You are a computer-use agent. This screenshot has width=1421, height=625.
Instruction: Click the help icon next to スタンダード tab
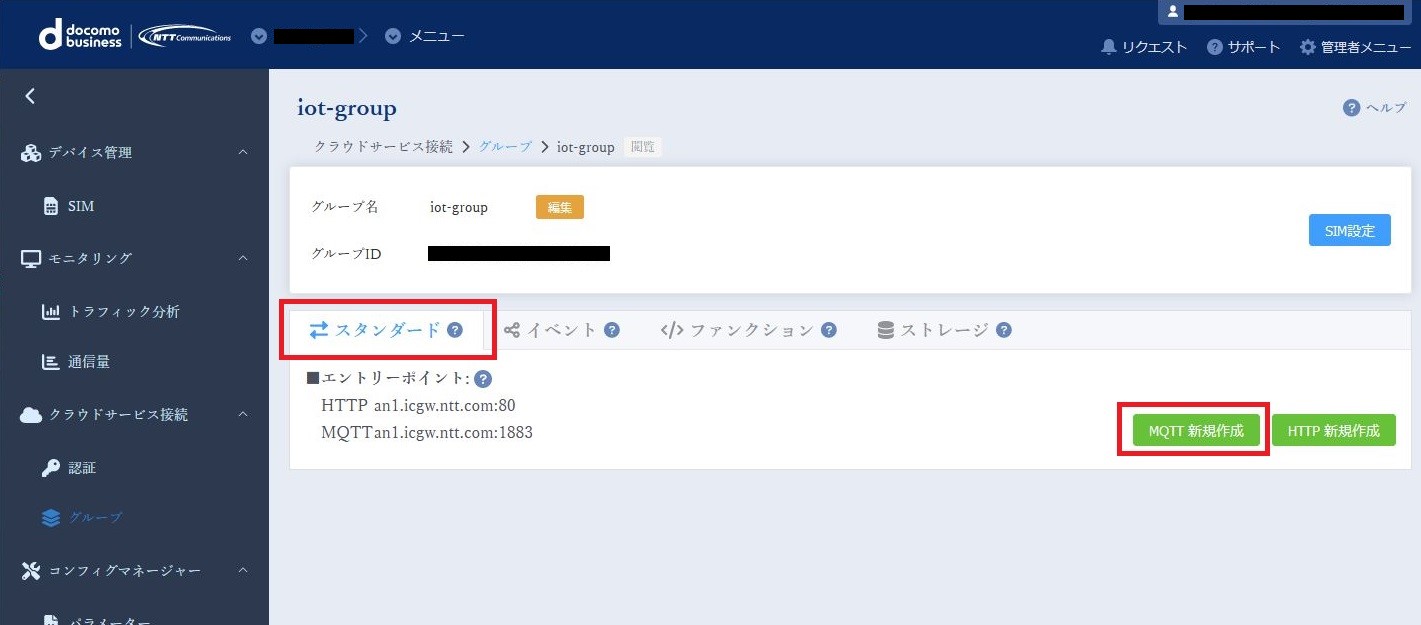tap(455, 329)
